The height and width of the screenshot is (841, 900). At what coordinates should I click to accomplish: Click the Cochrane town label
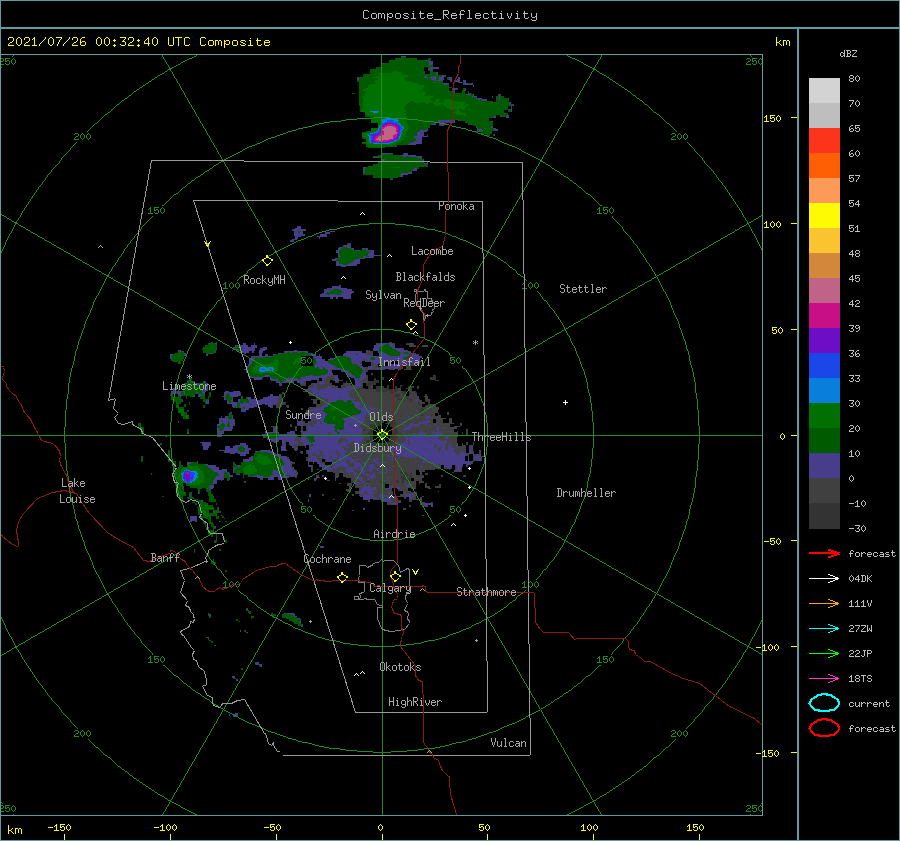coord(327,559)
